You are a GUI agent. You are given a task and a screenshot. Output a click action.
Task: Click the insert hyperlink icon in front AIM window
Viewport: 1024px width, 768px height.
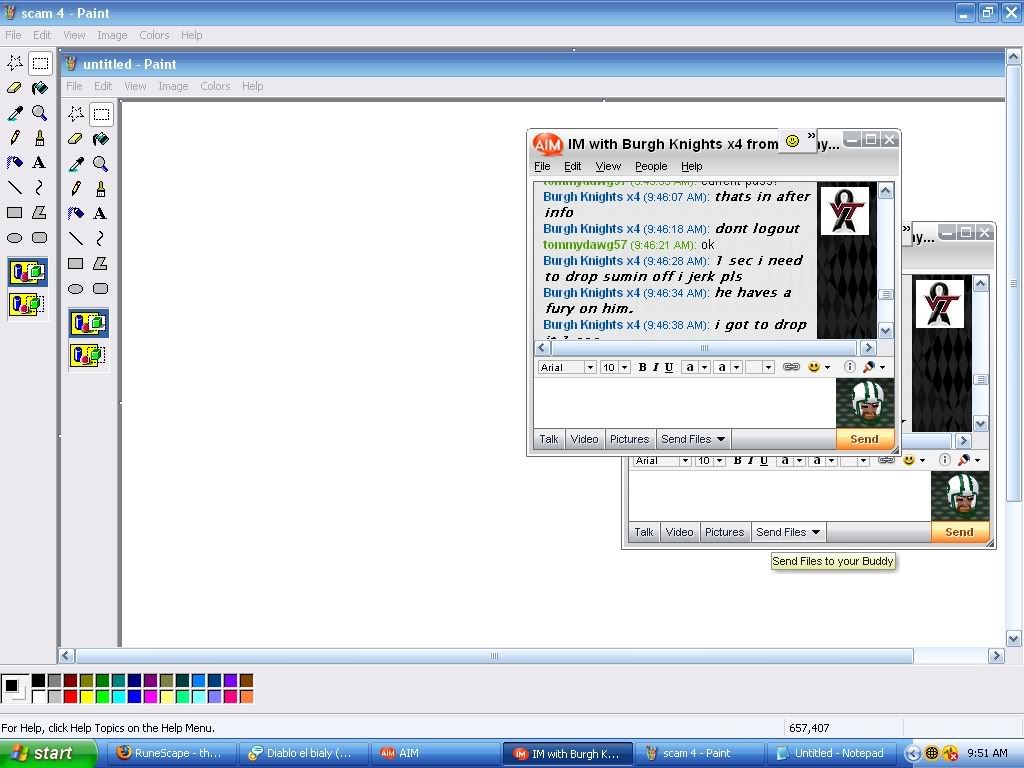(x=790, y=367)
